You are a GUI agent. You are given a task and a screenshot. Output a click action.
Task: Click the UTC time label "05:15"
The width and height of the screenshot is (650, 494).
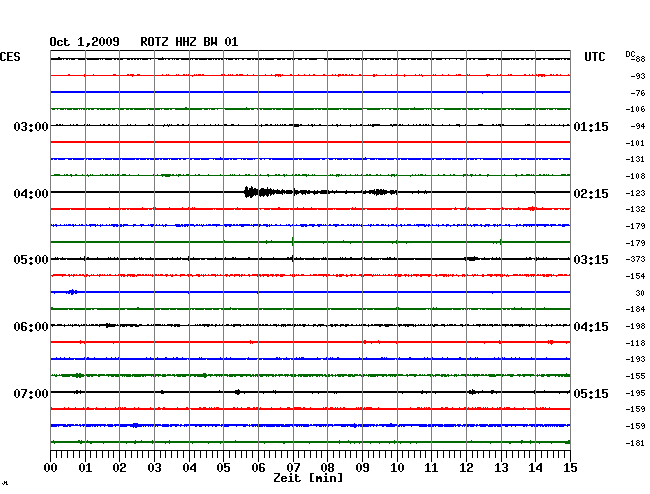coord(591,393)
